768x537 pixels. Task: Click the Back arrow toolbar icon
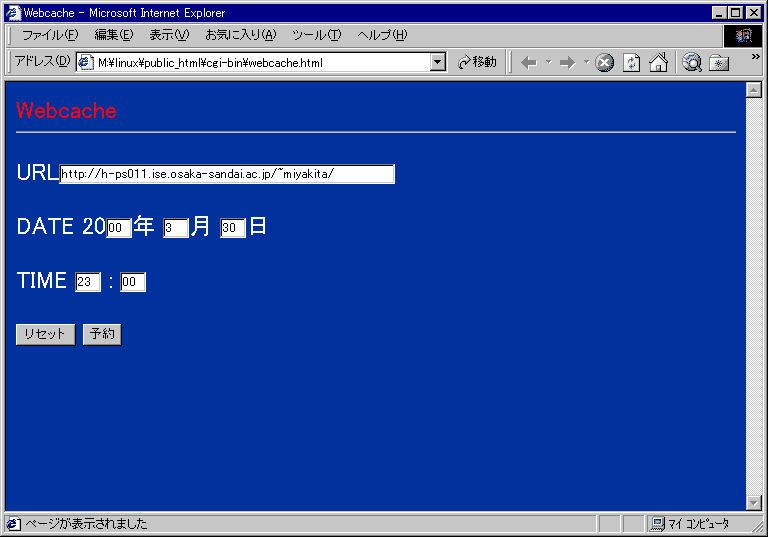click(529, 63)
